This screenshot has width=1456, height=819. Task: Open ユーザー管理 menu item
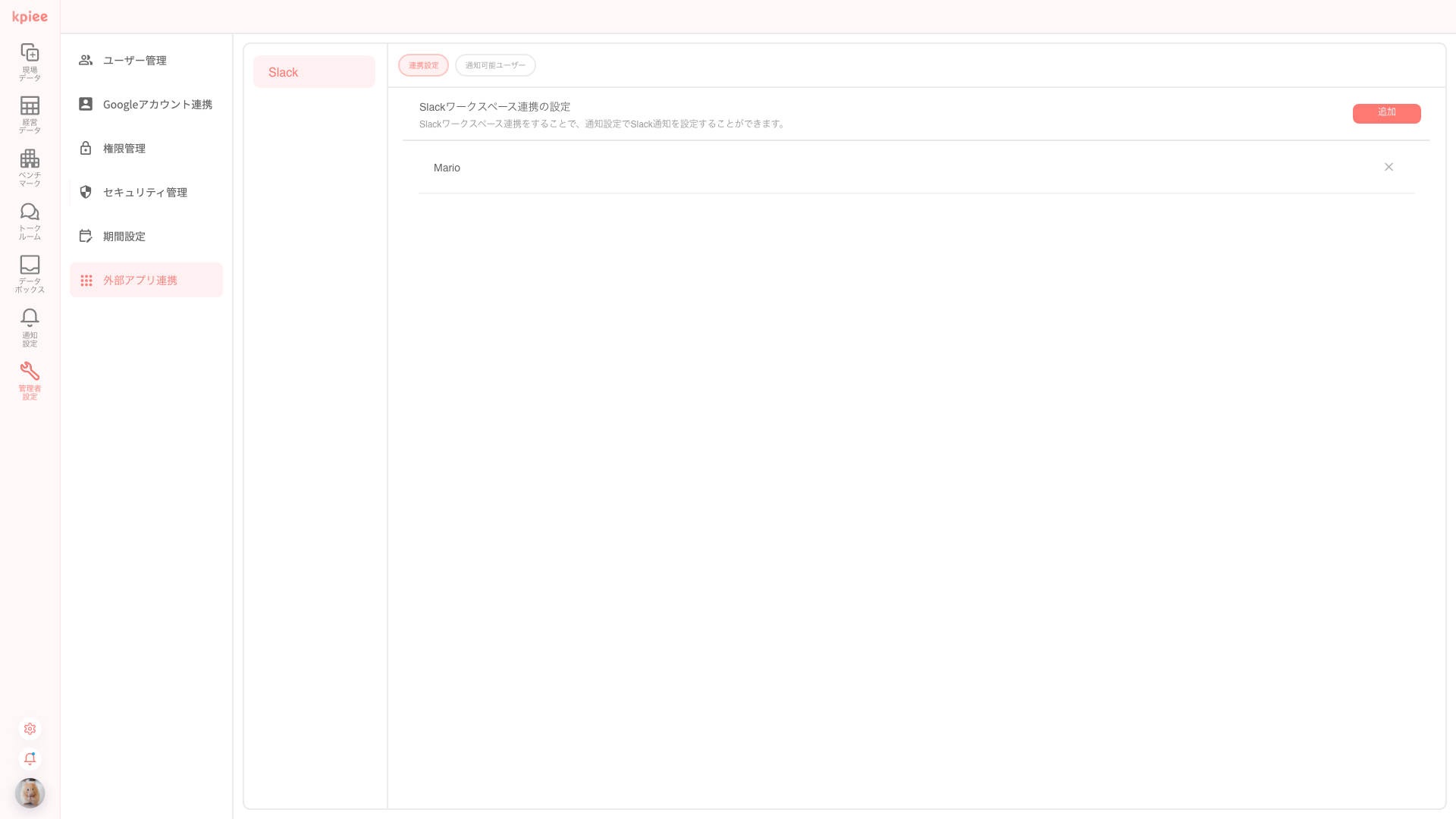pos(134,61)
